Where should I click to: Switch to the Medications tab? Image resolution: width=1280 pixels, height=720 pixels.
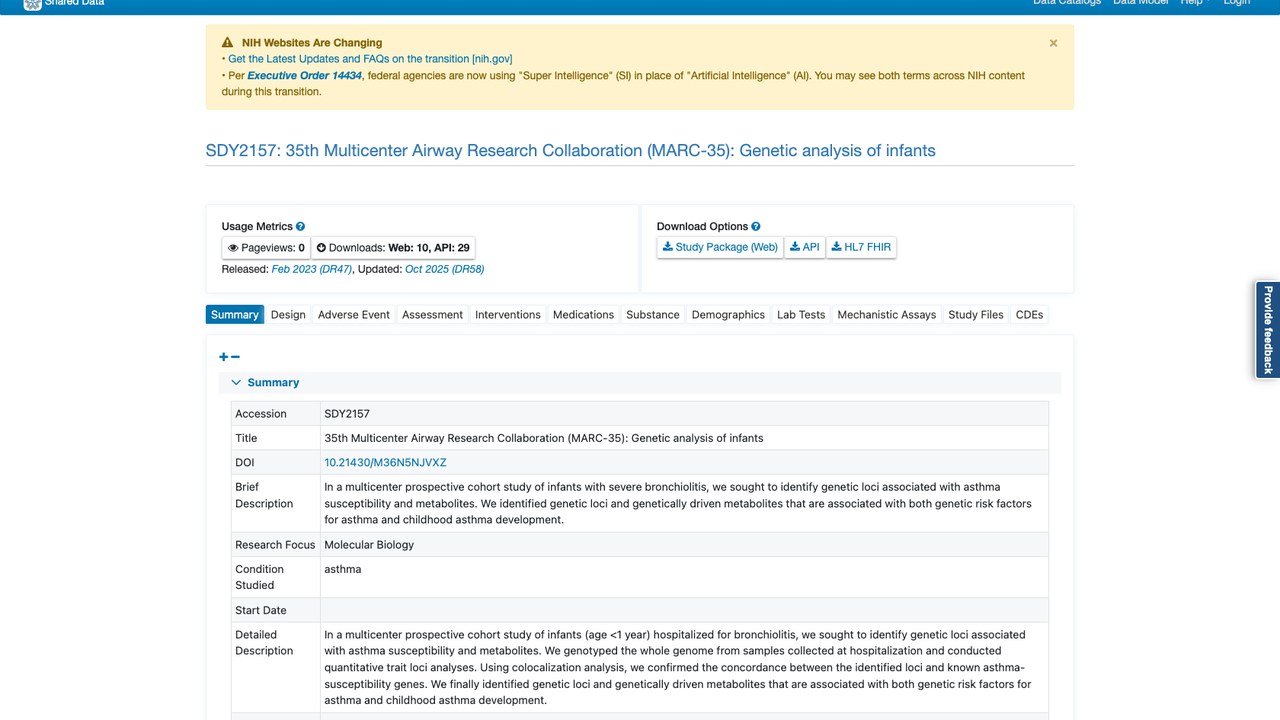tap(583, 314)
